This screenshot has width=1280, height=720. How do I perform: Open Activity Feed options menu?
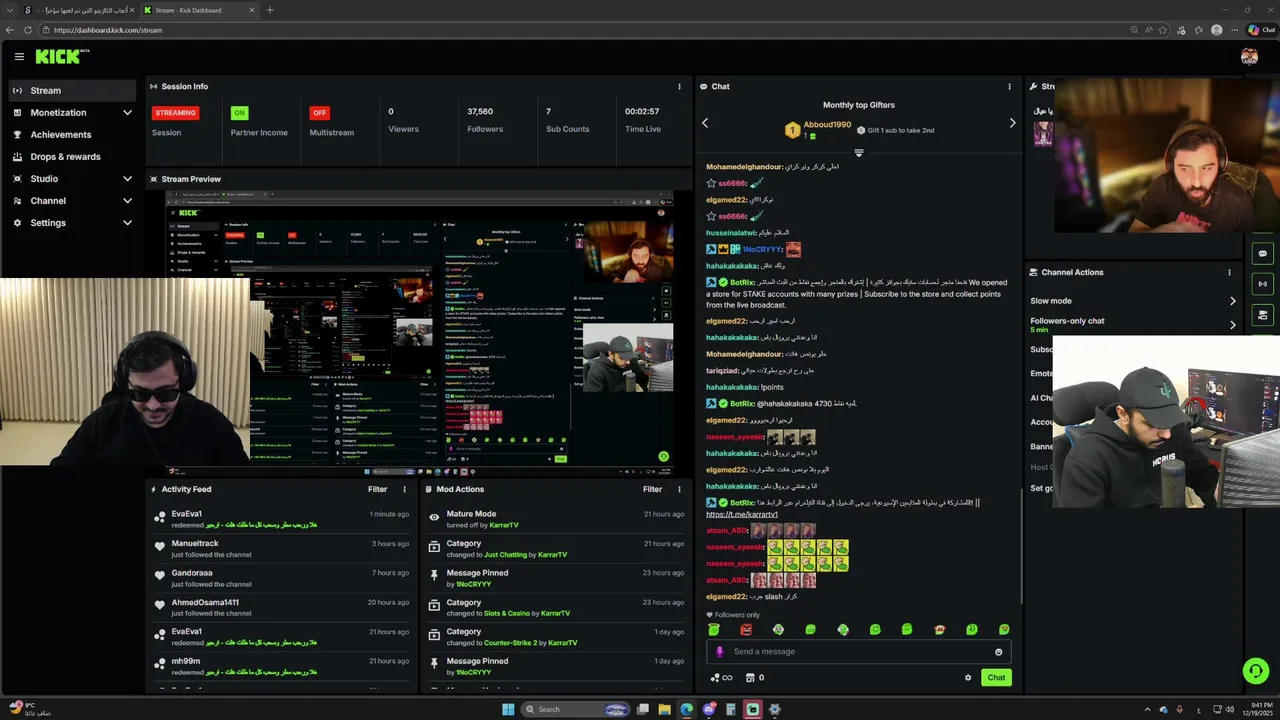(404, 490)
